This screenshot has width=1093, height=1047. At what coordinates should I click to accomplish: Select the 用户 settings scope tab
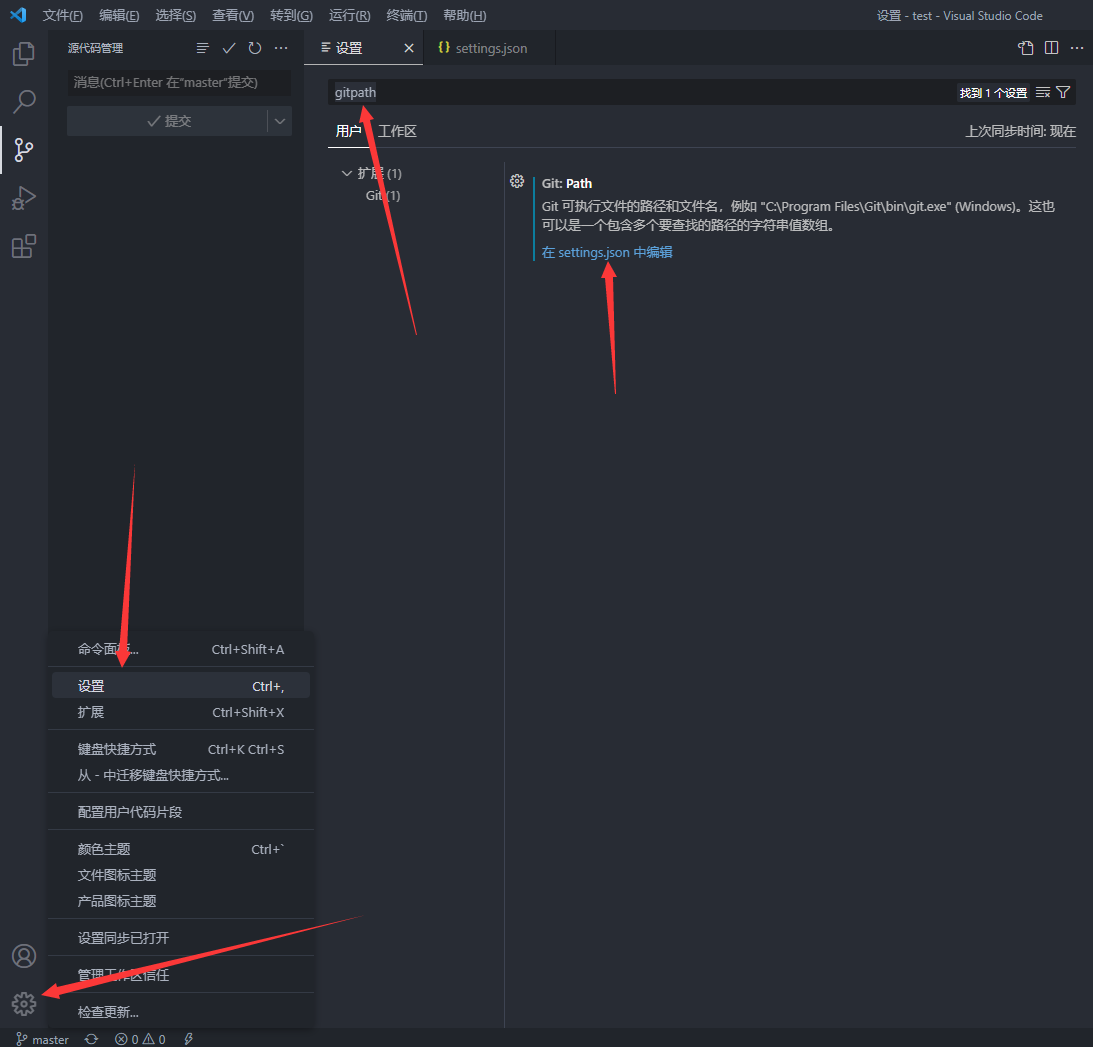(348, 131)
